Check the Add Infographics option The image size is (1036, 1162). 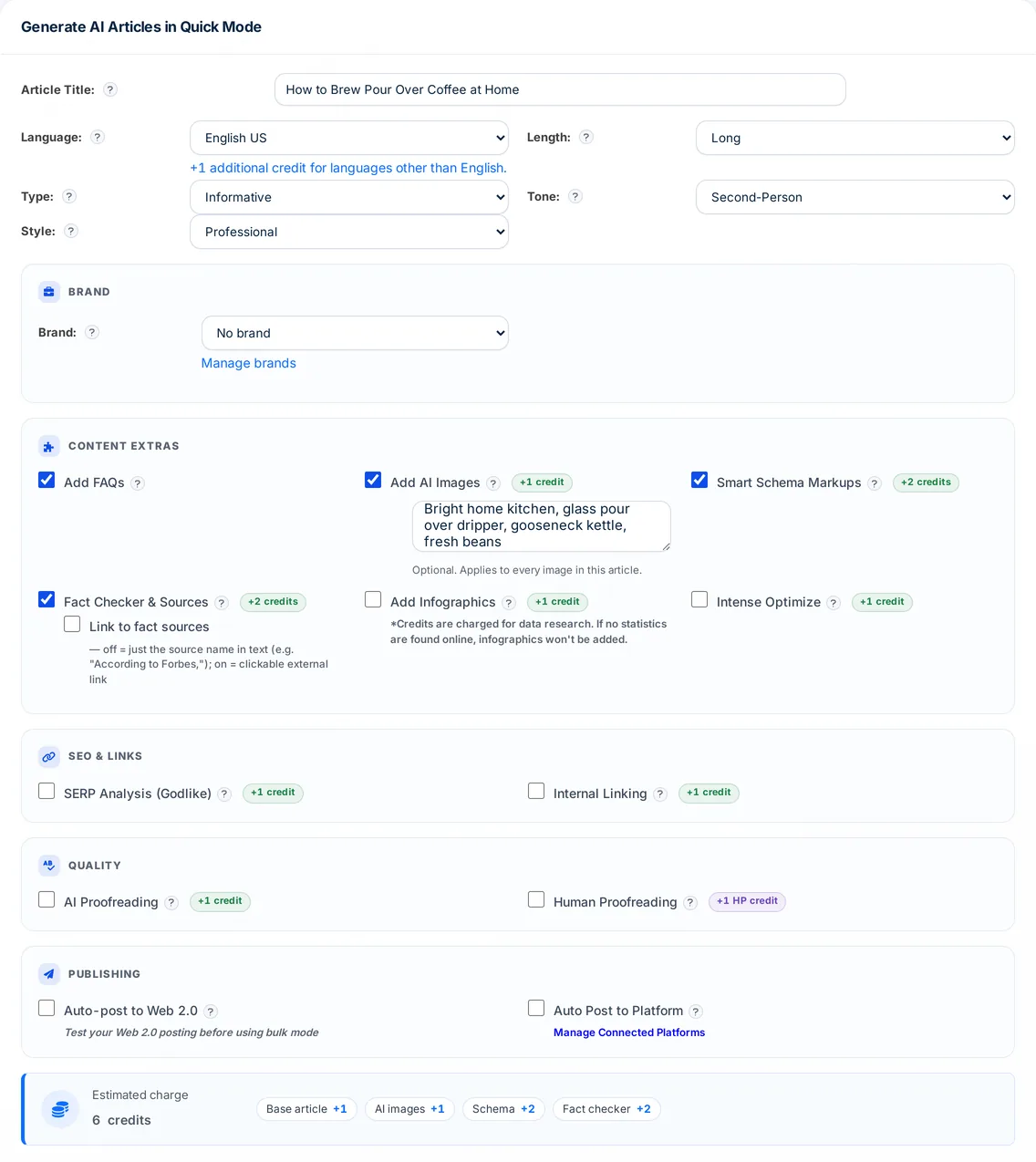click(x=373, y=599)
